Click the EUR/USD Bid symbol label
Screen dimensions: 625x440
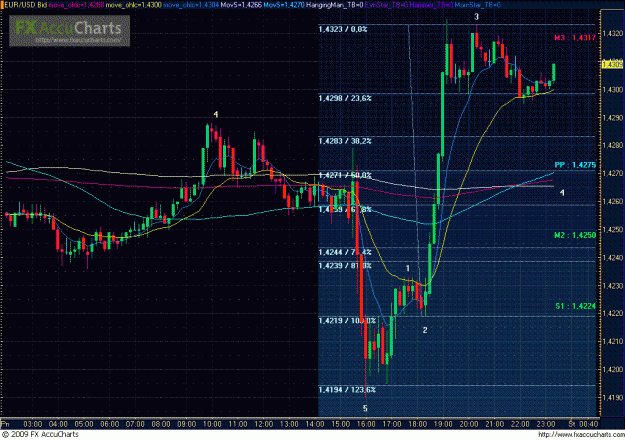tap(25, 5)
